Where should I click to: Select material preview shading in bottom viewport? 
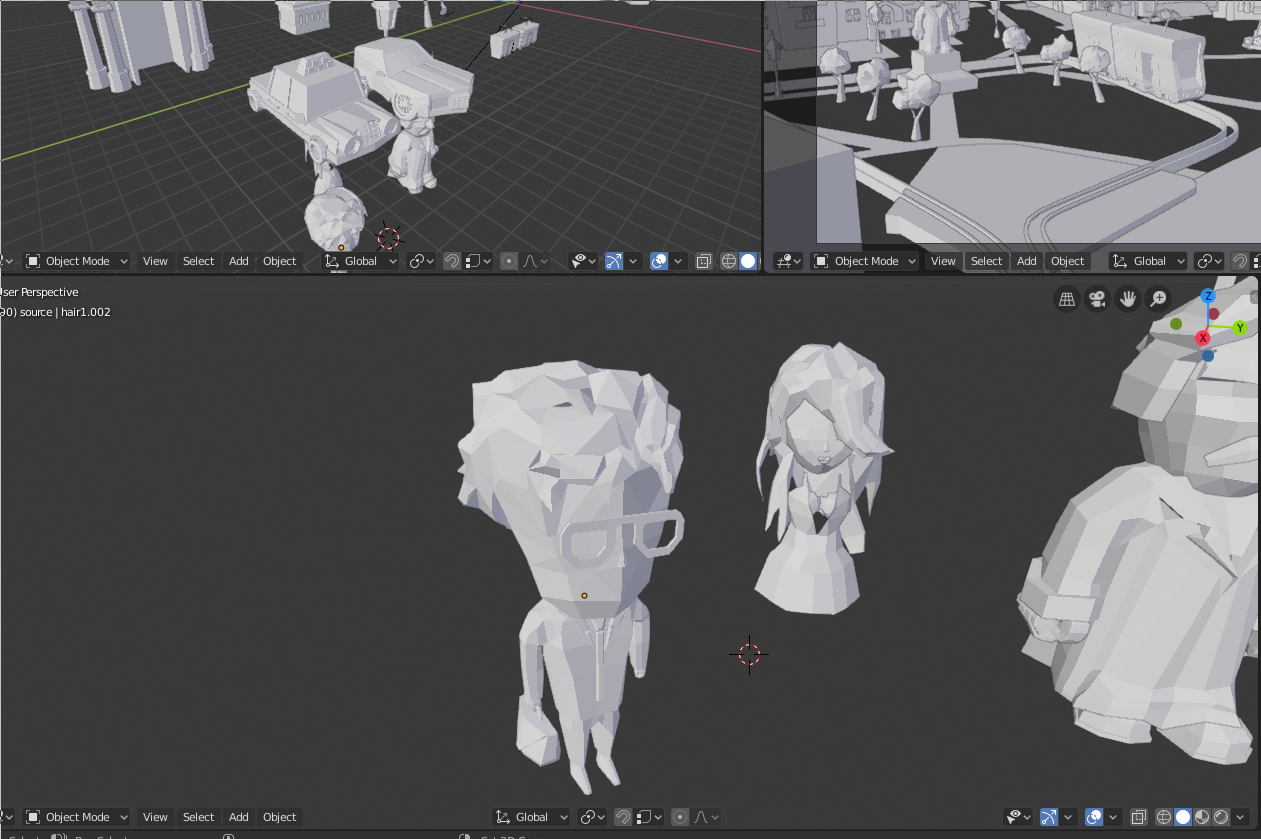pos(1202,817)
